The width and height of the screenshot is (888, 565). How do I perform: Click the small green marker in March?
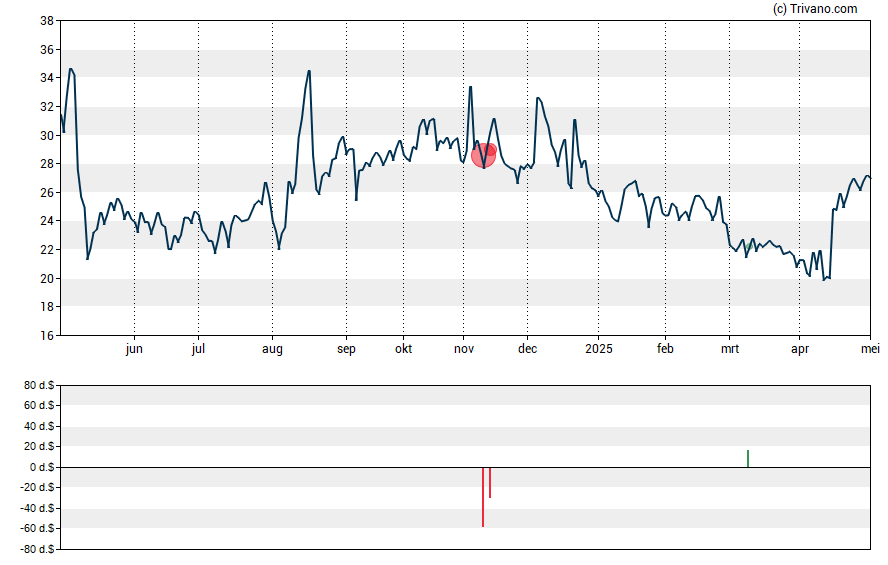pos(749,246)
